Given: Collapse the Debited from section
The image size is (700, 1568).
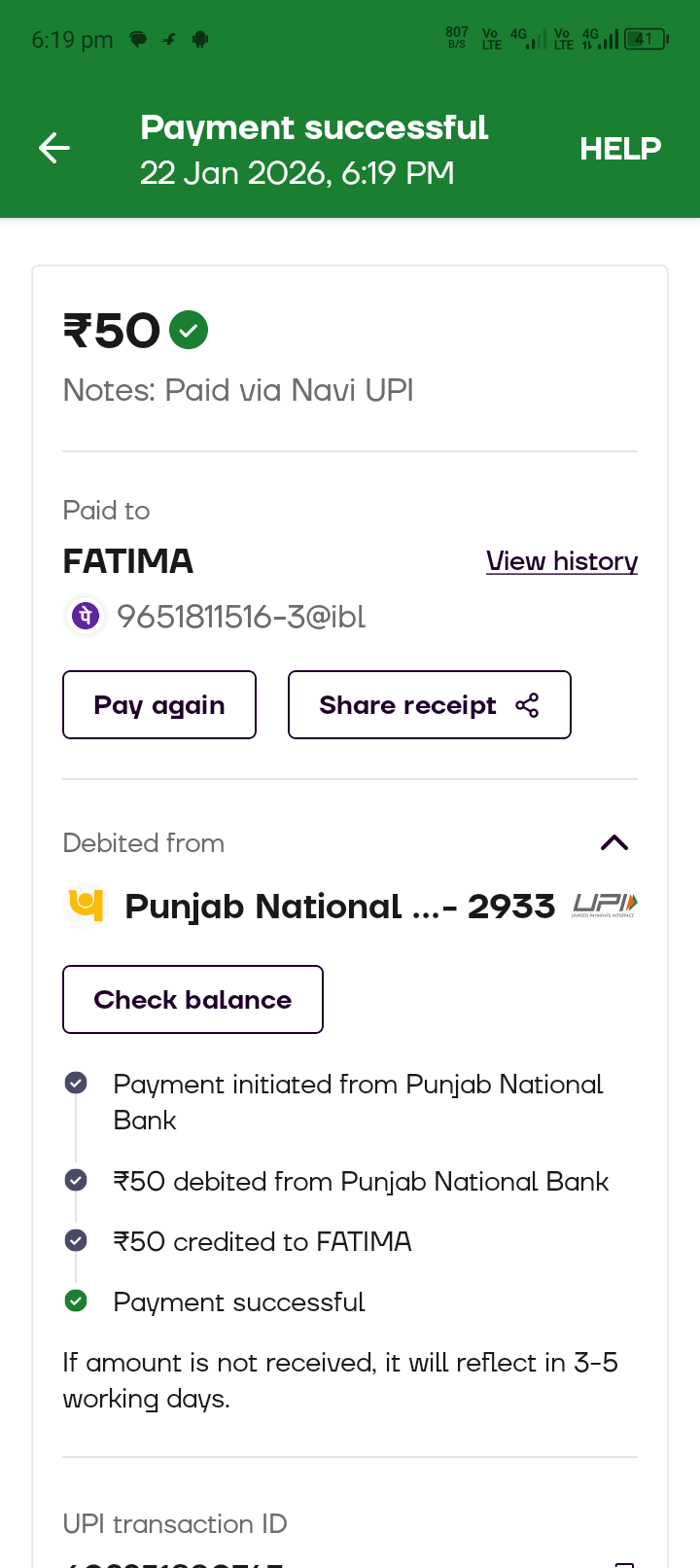Looking at the screenshot, I should point(614,843).
